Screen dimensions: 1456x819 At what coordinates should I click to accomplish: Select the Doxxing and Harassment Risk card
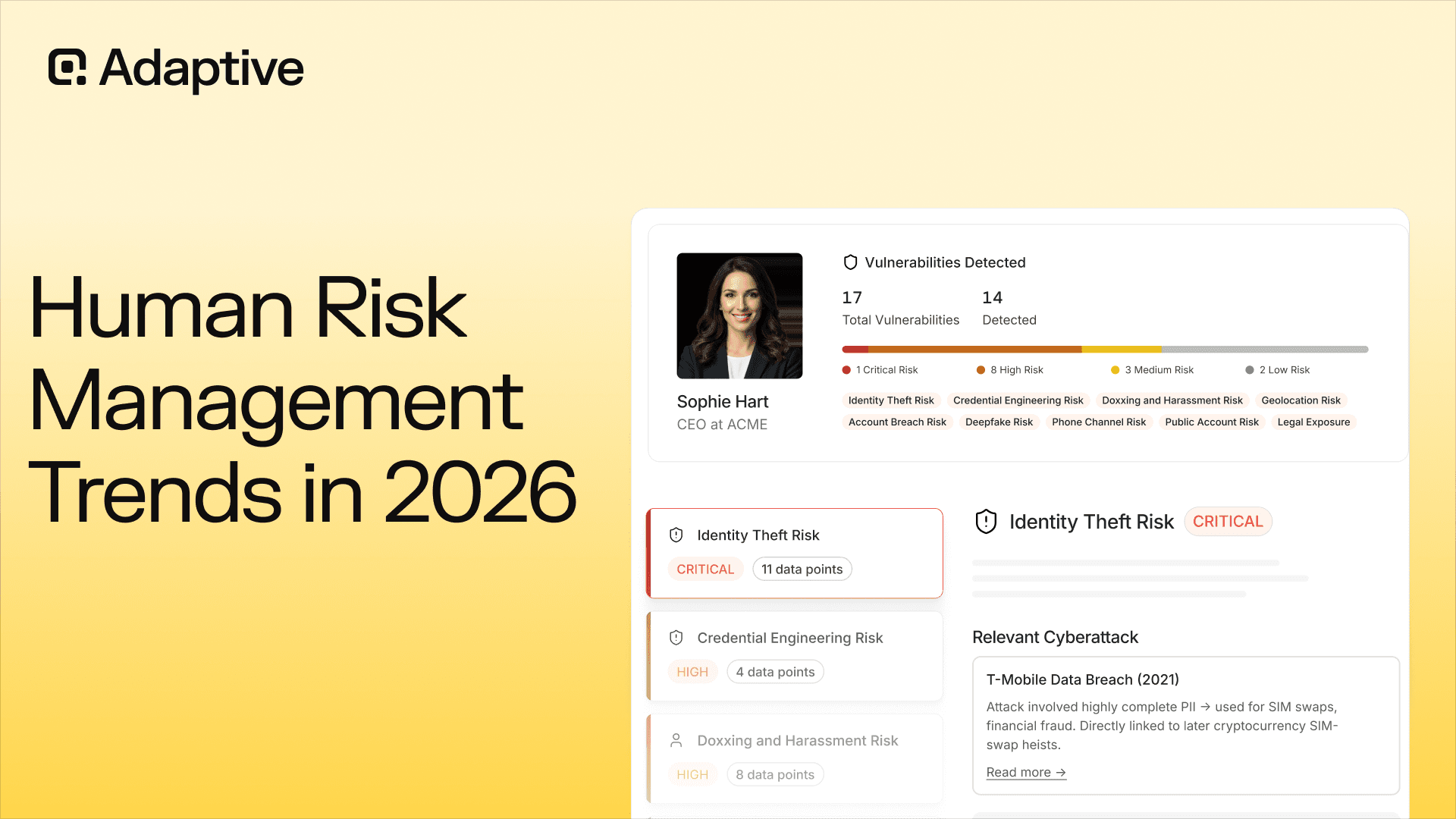[795, 758]
